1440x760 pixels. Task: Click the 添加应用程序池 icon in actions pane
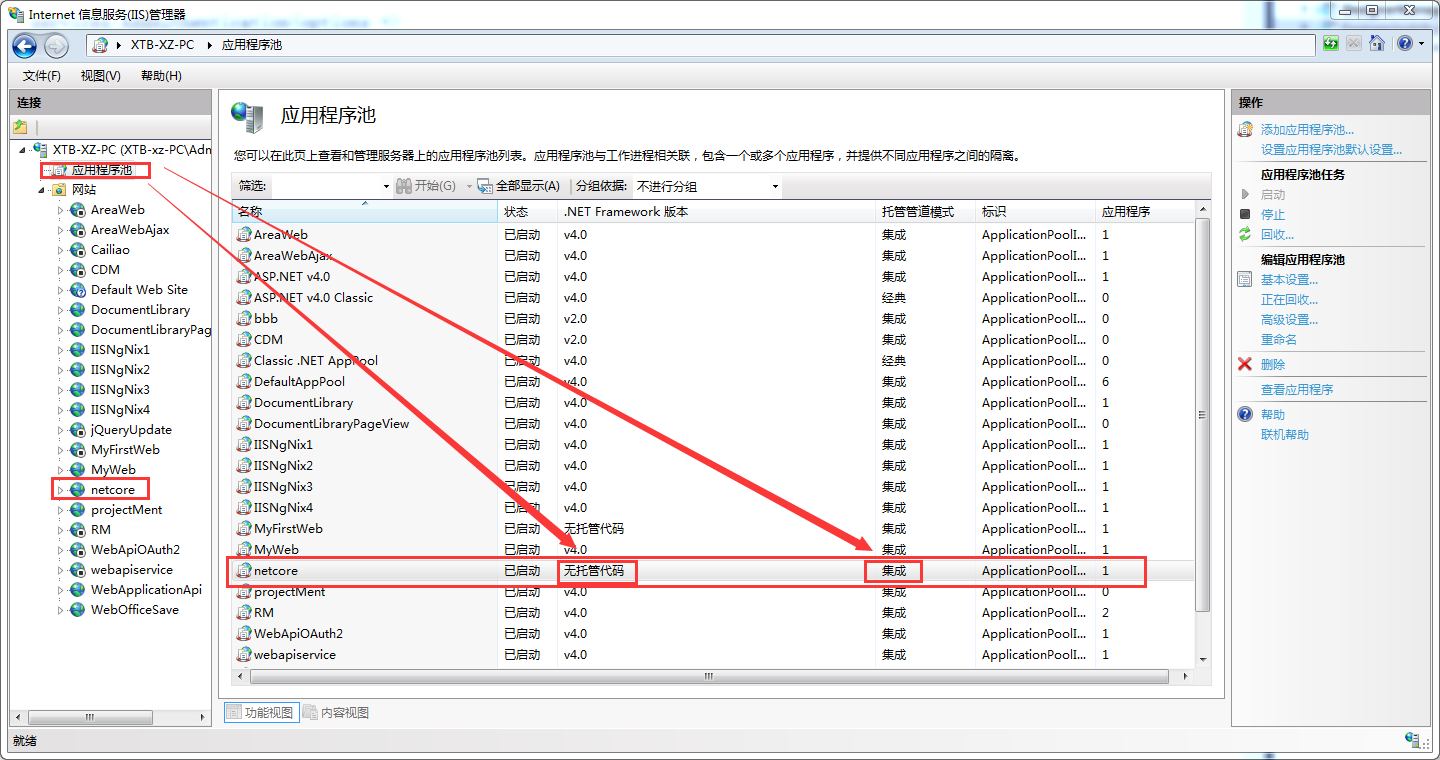tap(1245, 130)
